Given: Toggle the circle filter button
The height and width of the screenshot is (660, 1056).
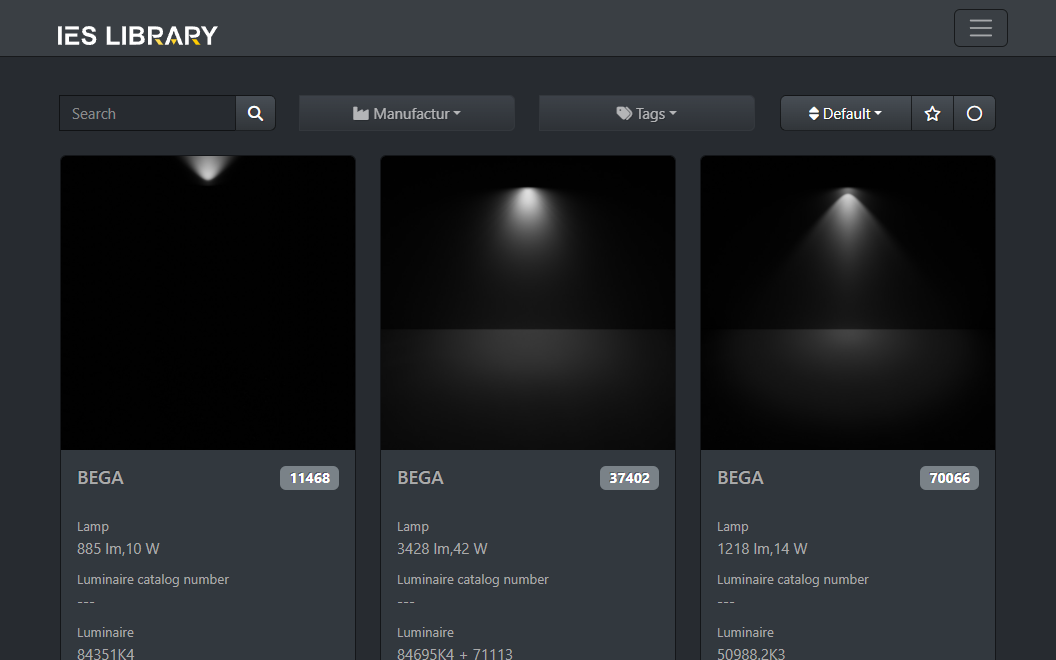Looking at the screenshot, I should click(974, 114).
